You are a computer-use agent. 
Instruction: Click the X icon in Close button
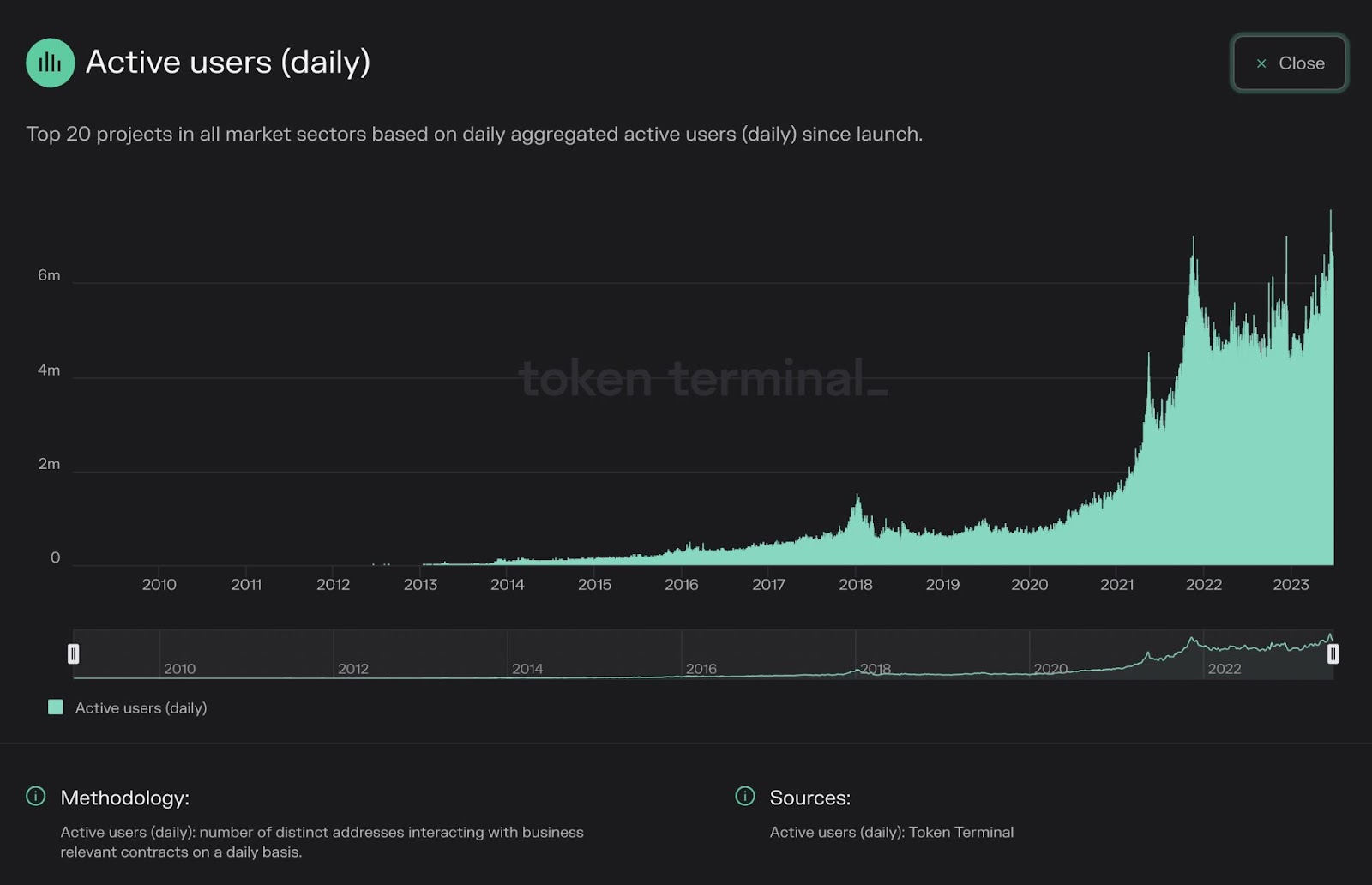(1261, 63)
